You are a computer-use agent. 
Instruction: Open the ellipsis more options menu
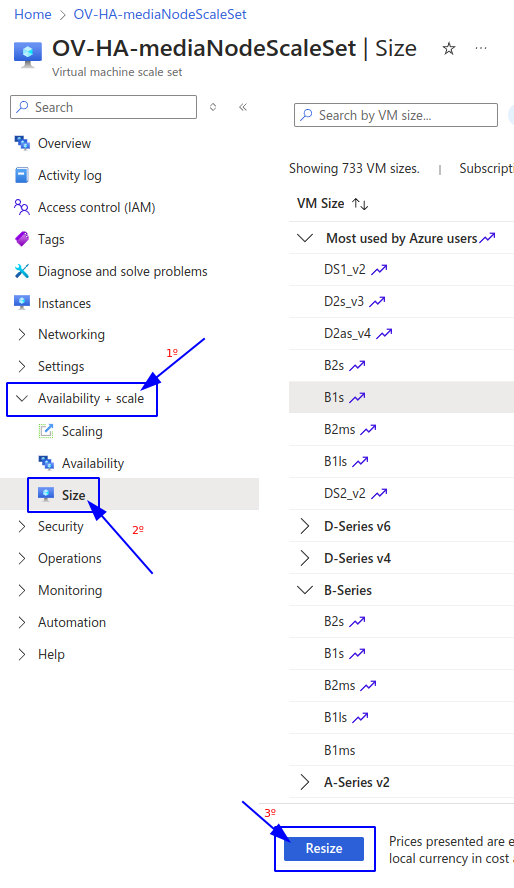tap(481, 49)
